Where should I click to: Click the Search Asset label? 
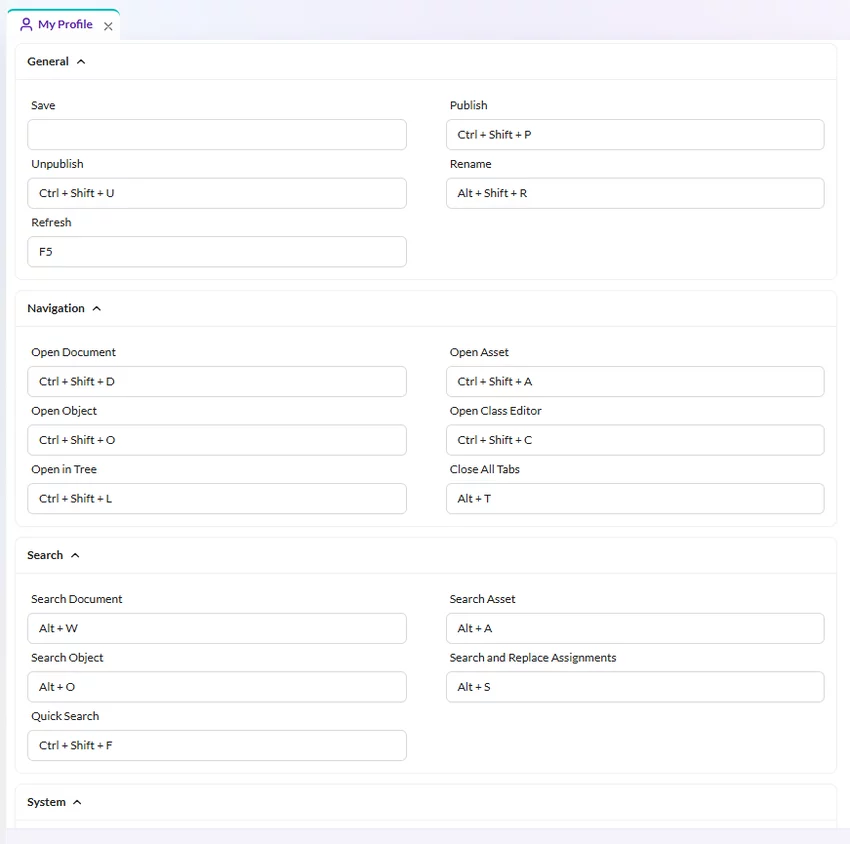point(482,599)
